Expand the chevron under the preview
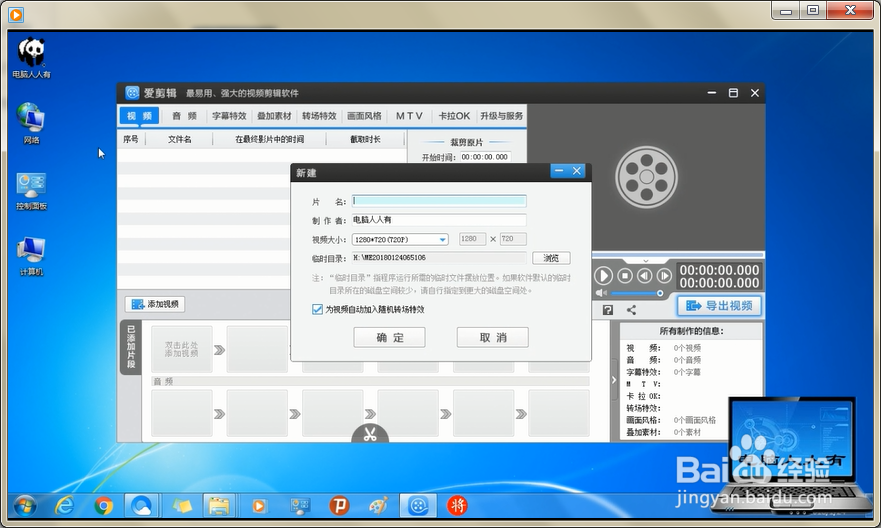881x528 pixels. click(x=646, y=261)
